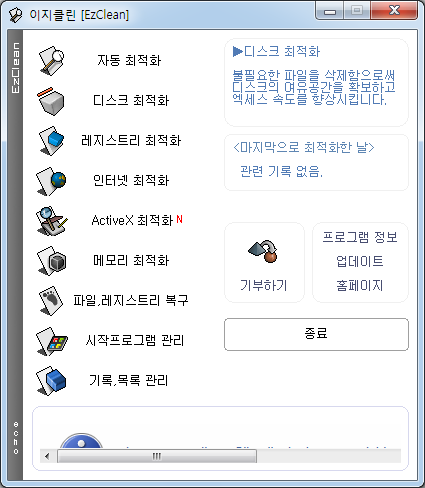This screenshot has width=425, height=488.
Task: Click the 디스크 최적화 cube icon
Action: coord(51,101)
